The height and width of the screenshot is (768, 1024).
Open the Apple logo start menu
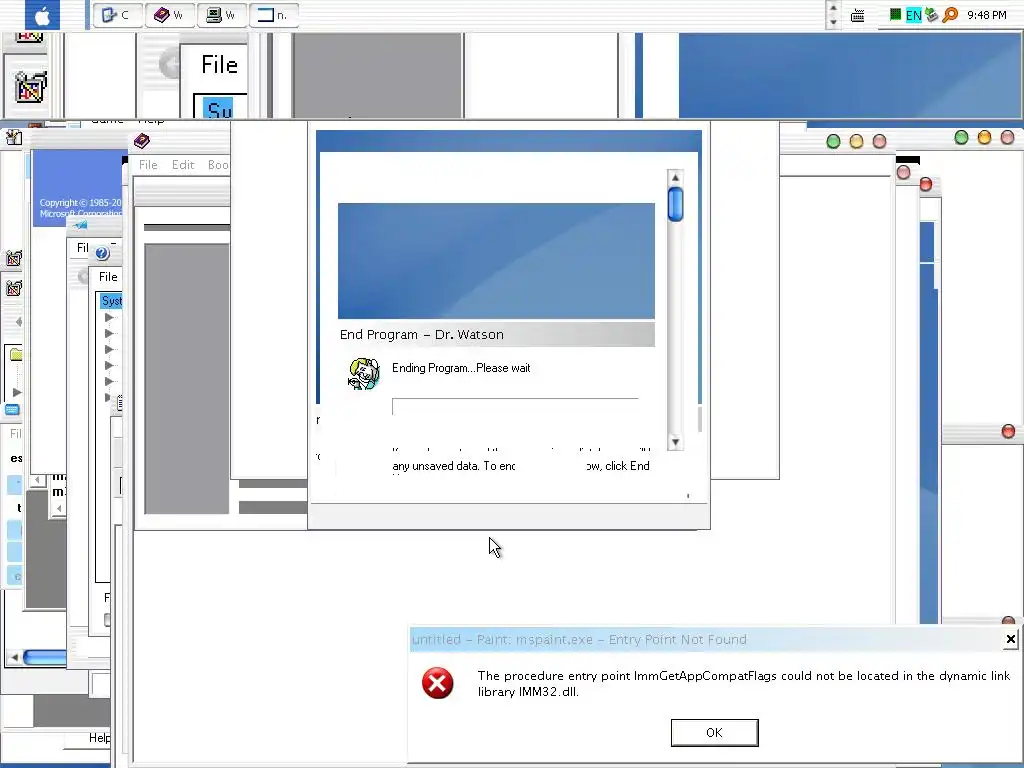(42, 15)
